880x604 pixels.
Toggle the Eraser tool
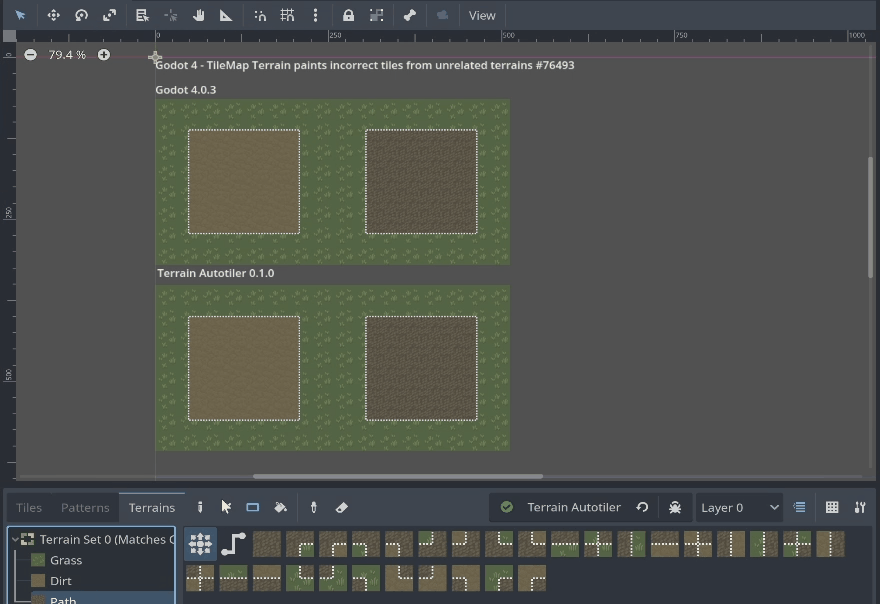tap(342, 507)
